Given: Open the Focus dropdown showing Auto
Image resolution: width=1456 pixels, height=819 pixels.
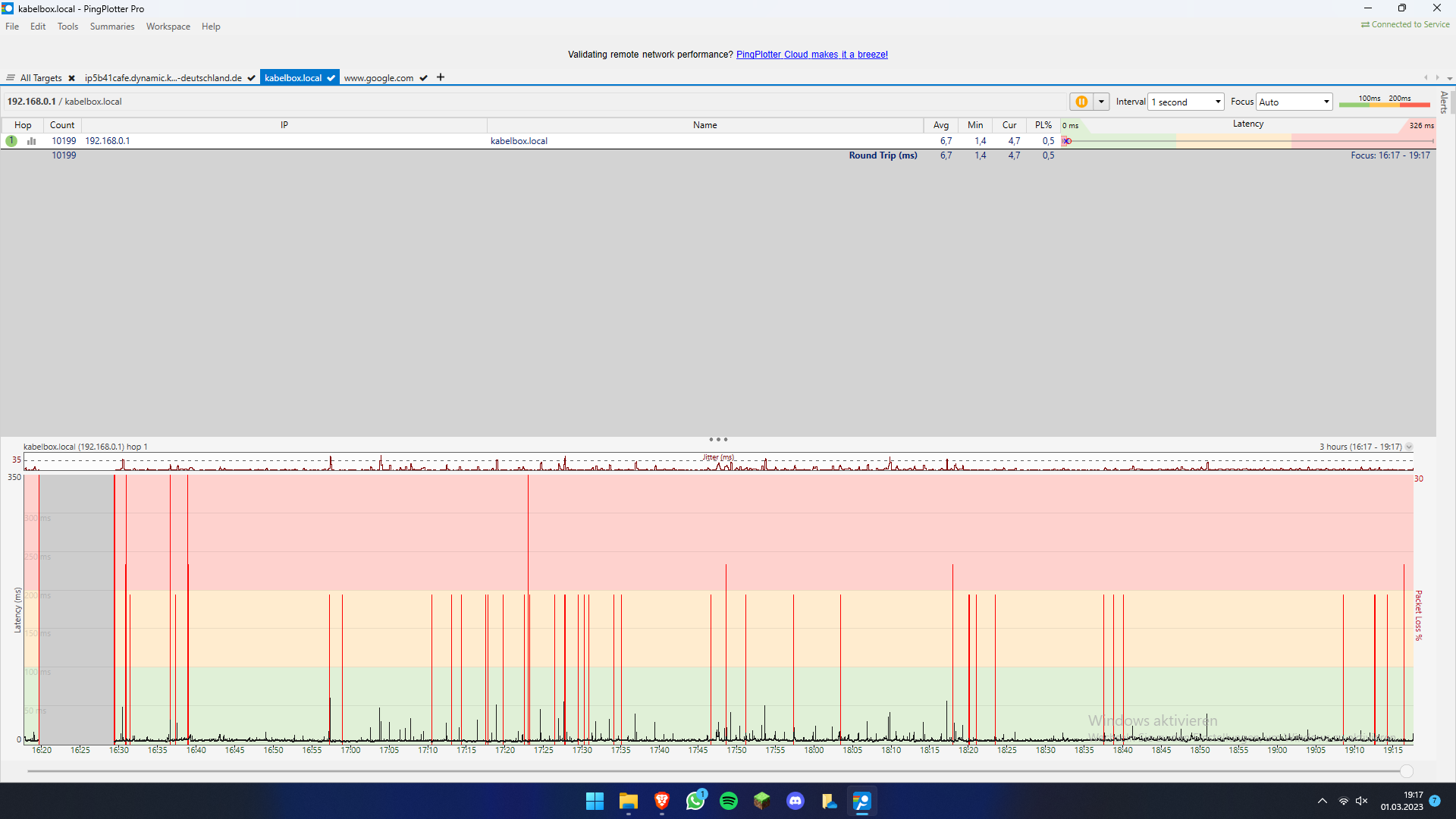Looking at the screenshot, I should (x=1294, y=101).
